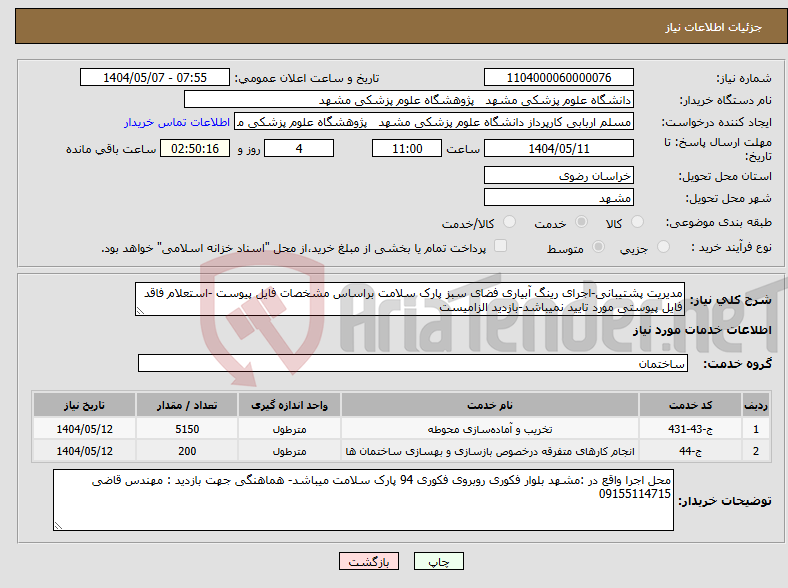The width and height of the screenshot is (788, 588).
Task: Click the چاپ print button
Action: [440, 563]
